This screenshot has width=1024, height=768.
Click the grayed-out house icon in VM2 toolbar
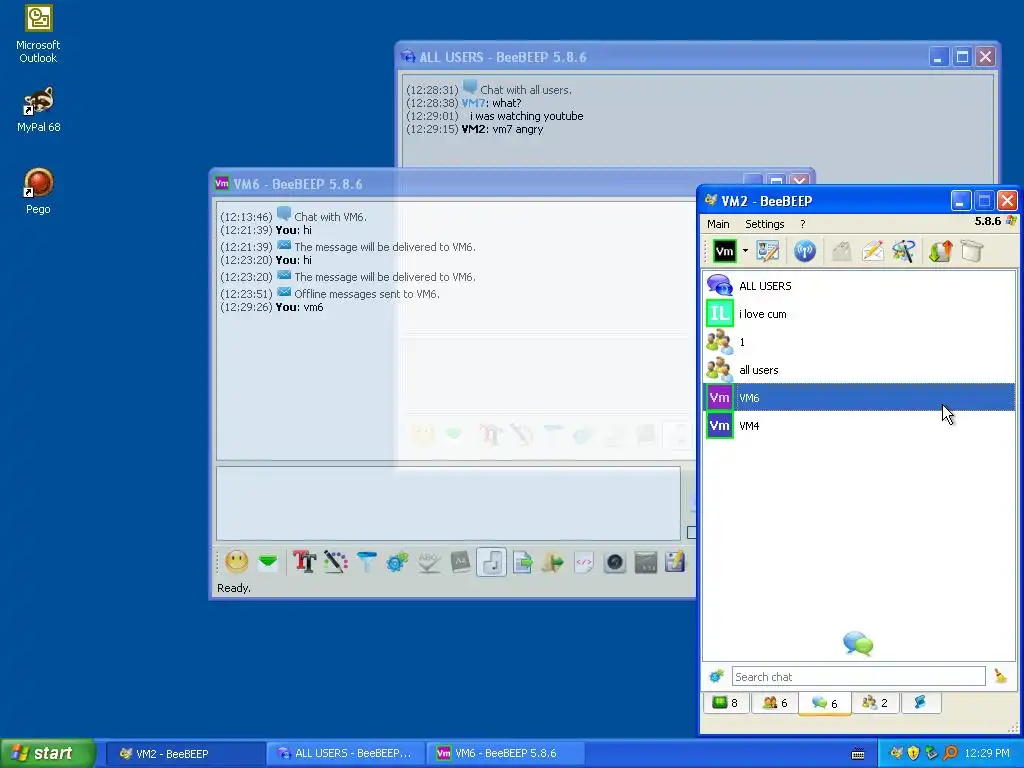[x=842, y=251]
